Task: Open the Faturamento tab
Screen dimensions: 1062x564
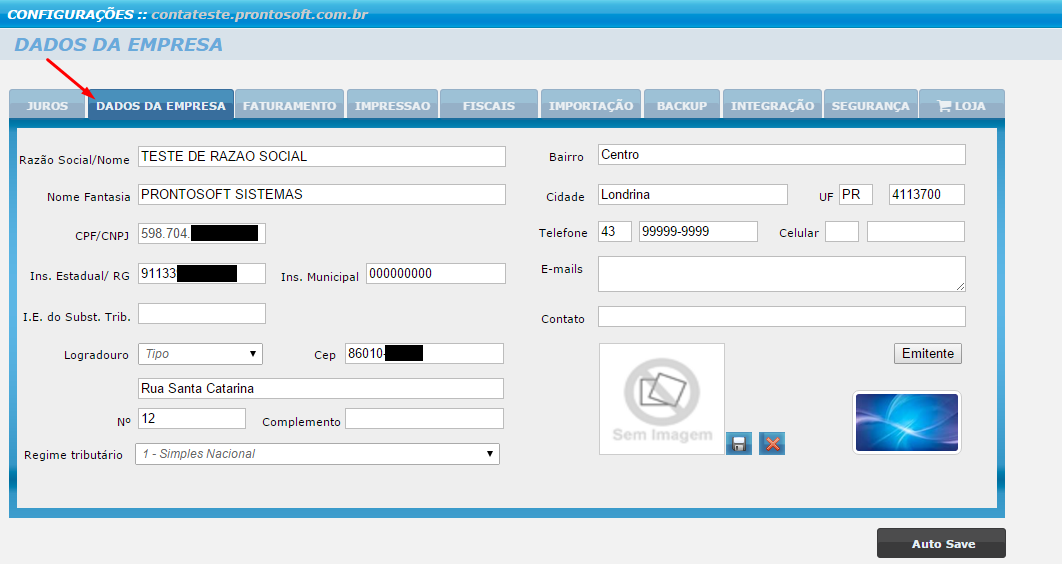Action: 290,106
